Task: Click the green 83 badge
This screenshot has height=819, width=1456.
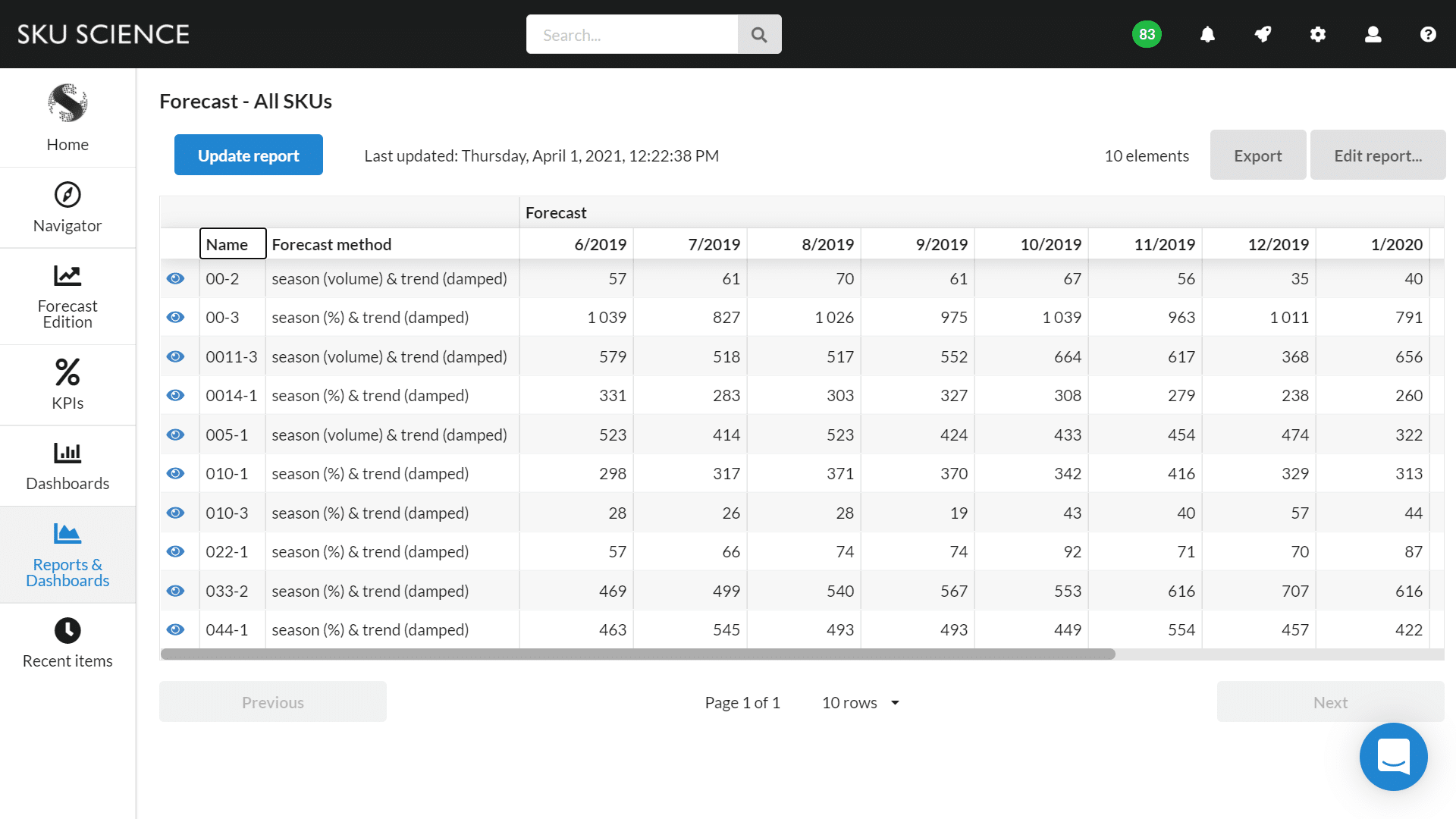Action: pos(1147,34)
